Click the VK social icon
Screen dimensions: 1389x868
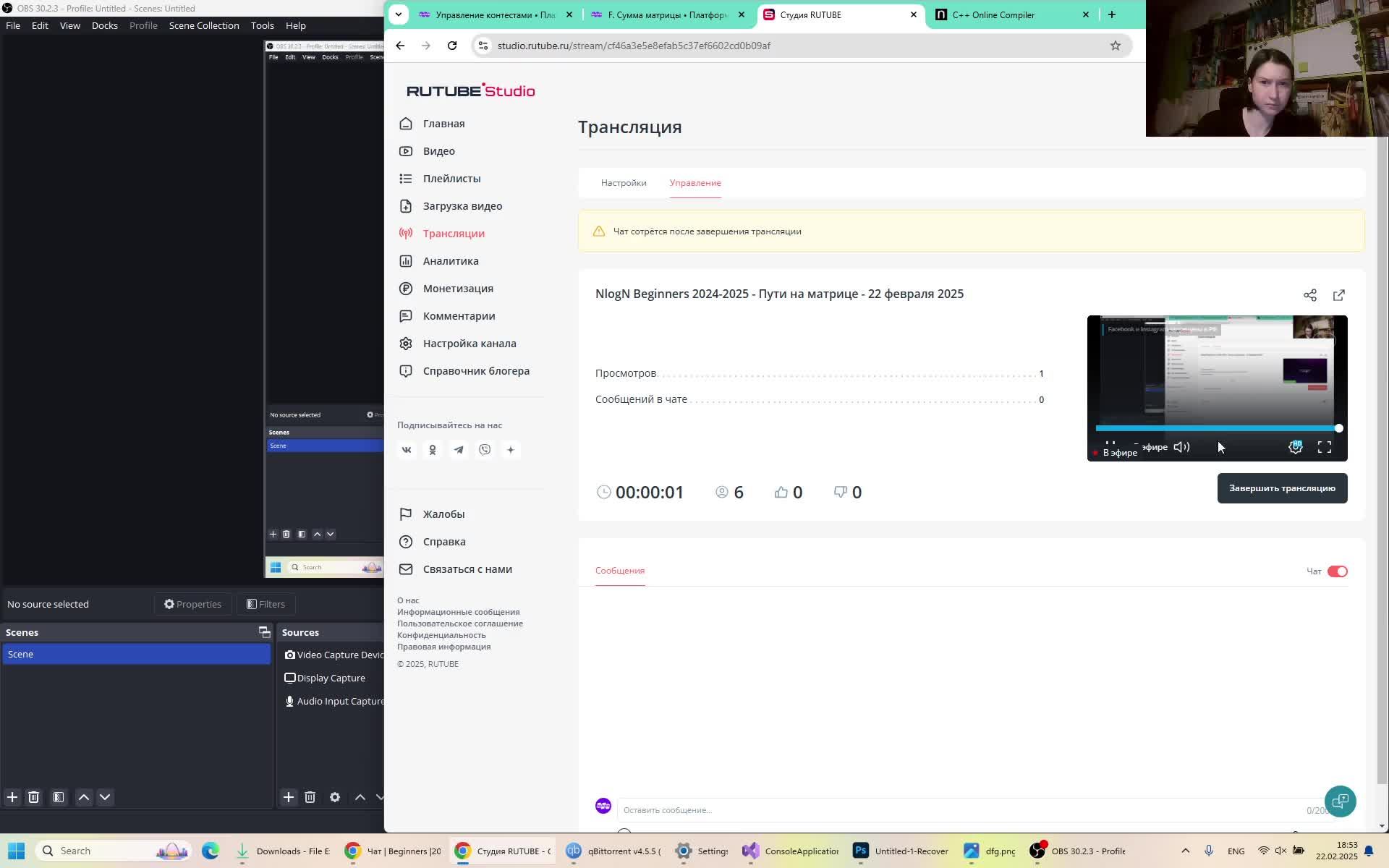click(x=407, y=450)
